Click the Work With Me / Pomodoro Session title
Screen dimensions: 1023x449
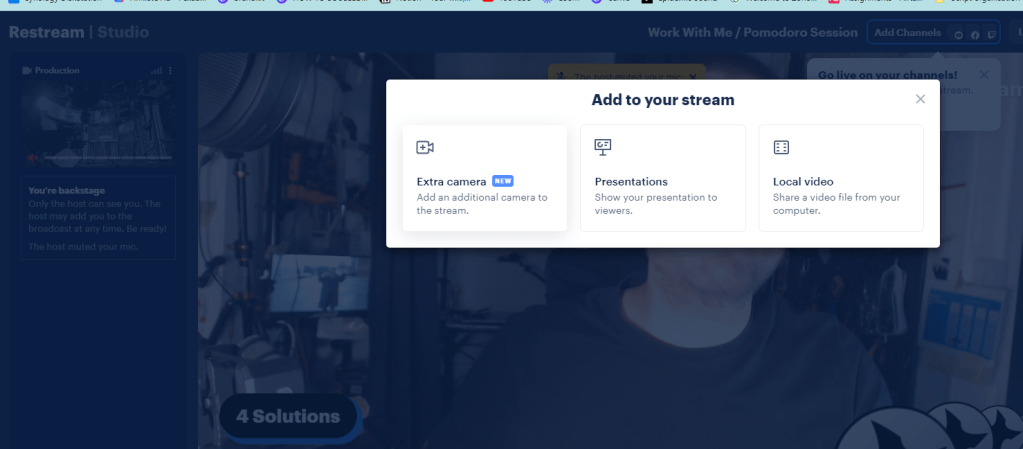pos(752,33)
